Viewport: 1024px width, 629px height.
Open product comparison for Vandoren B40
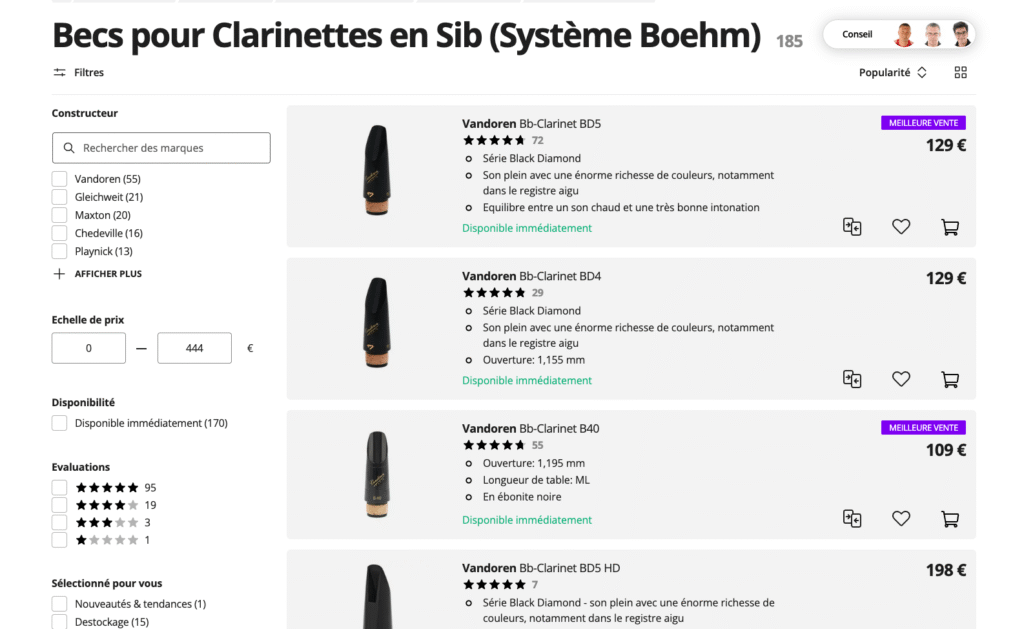tap(852, 518)
